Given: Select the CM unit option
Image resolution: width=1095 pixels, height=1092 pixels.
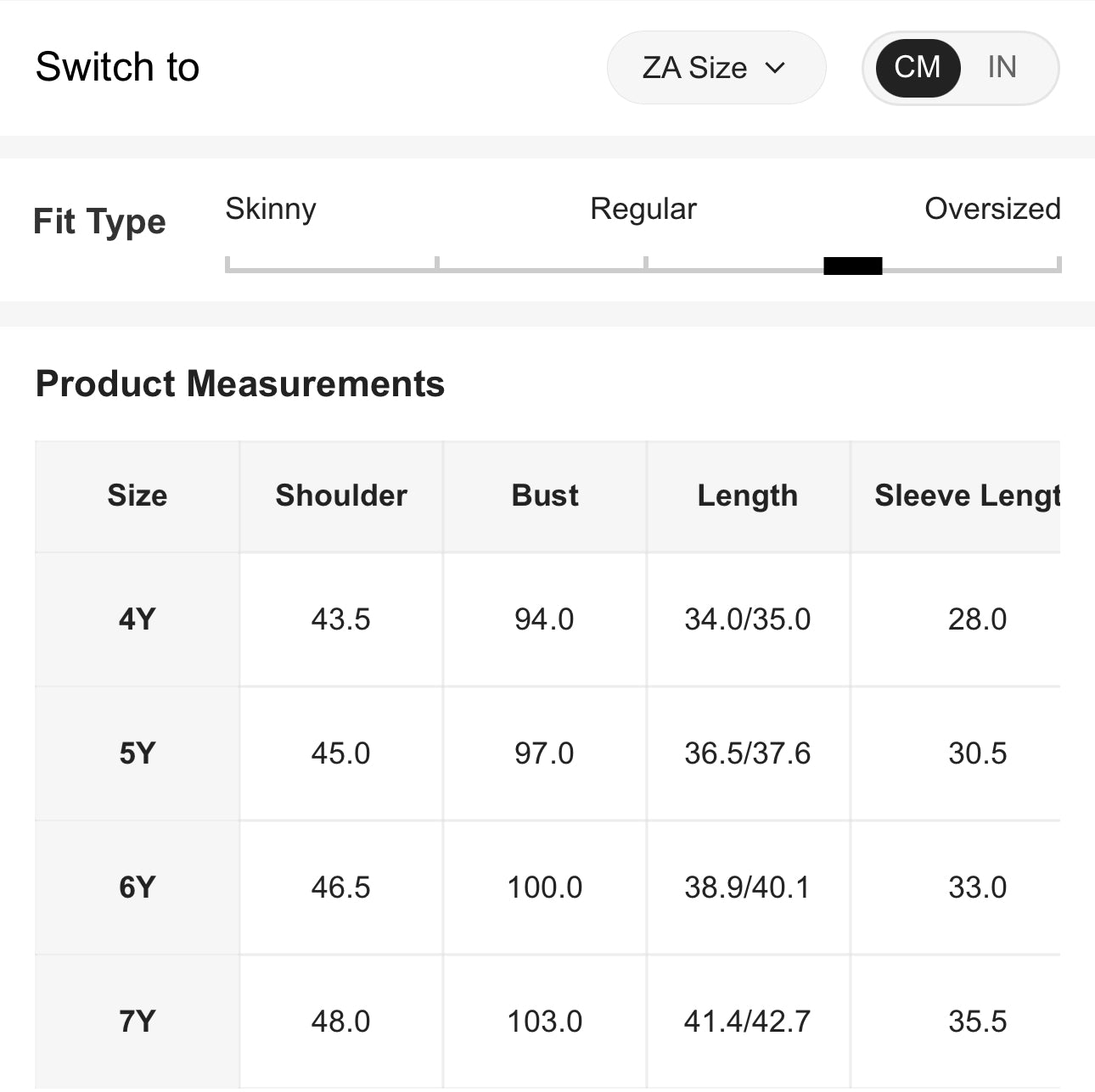Looking at the screenshot, I should coord(917,67).
